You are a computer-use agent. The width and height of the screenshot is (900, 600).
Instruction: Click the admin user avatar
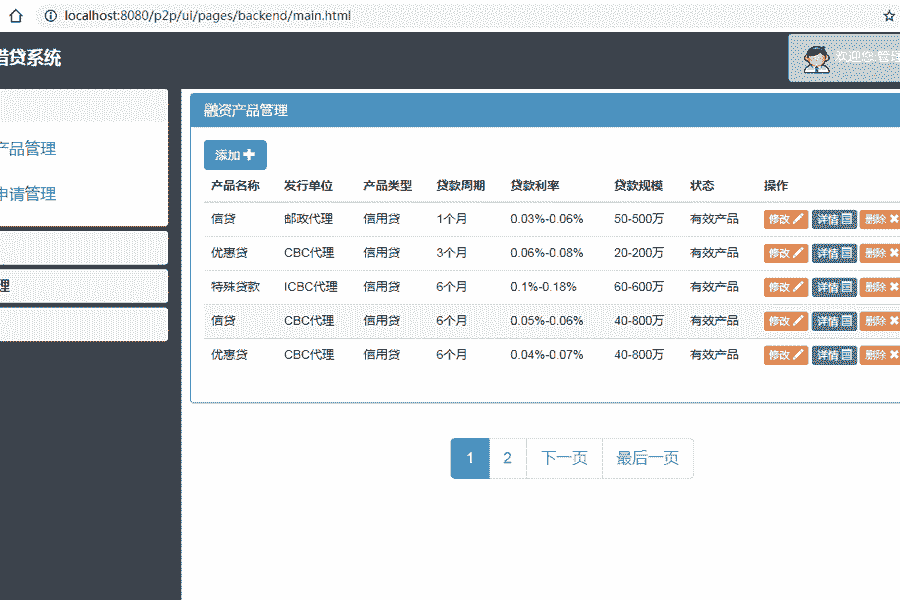(816, 59)
